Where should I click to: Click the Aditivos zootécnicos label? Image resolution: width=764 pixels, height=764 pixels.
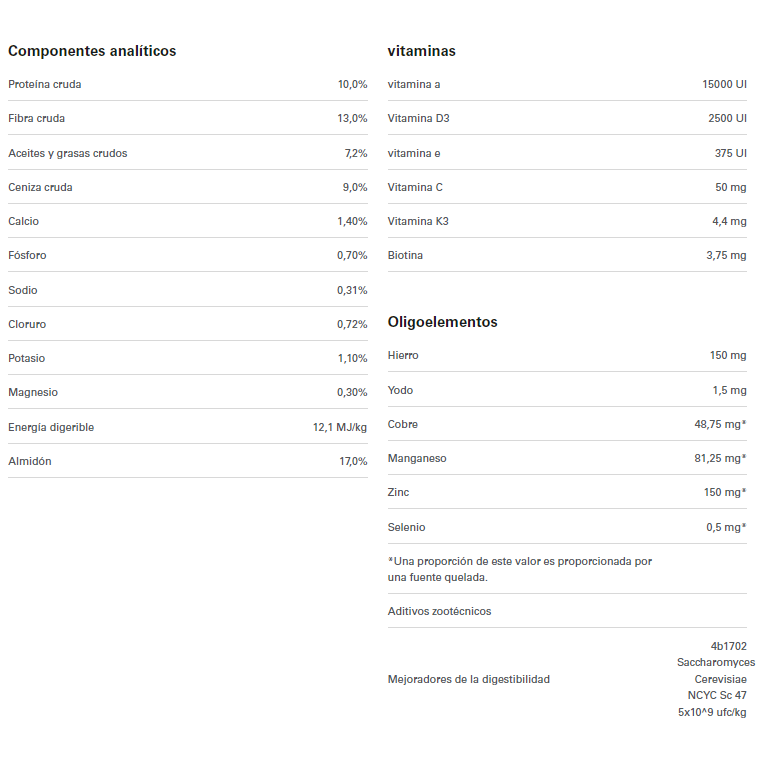coord(440,611)
